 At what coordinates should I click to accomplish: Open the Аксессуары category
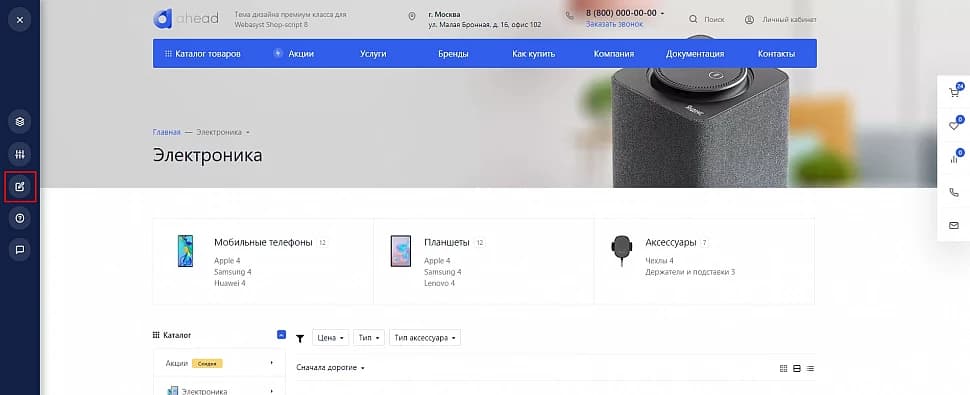click(671, 242)
